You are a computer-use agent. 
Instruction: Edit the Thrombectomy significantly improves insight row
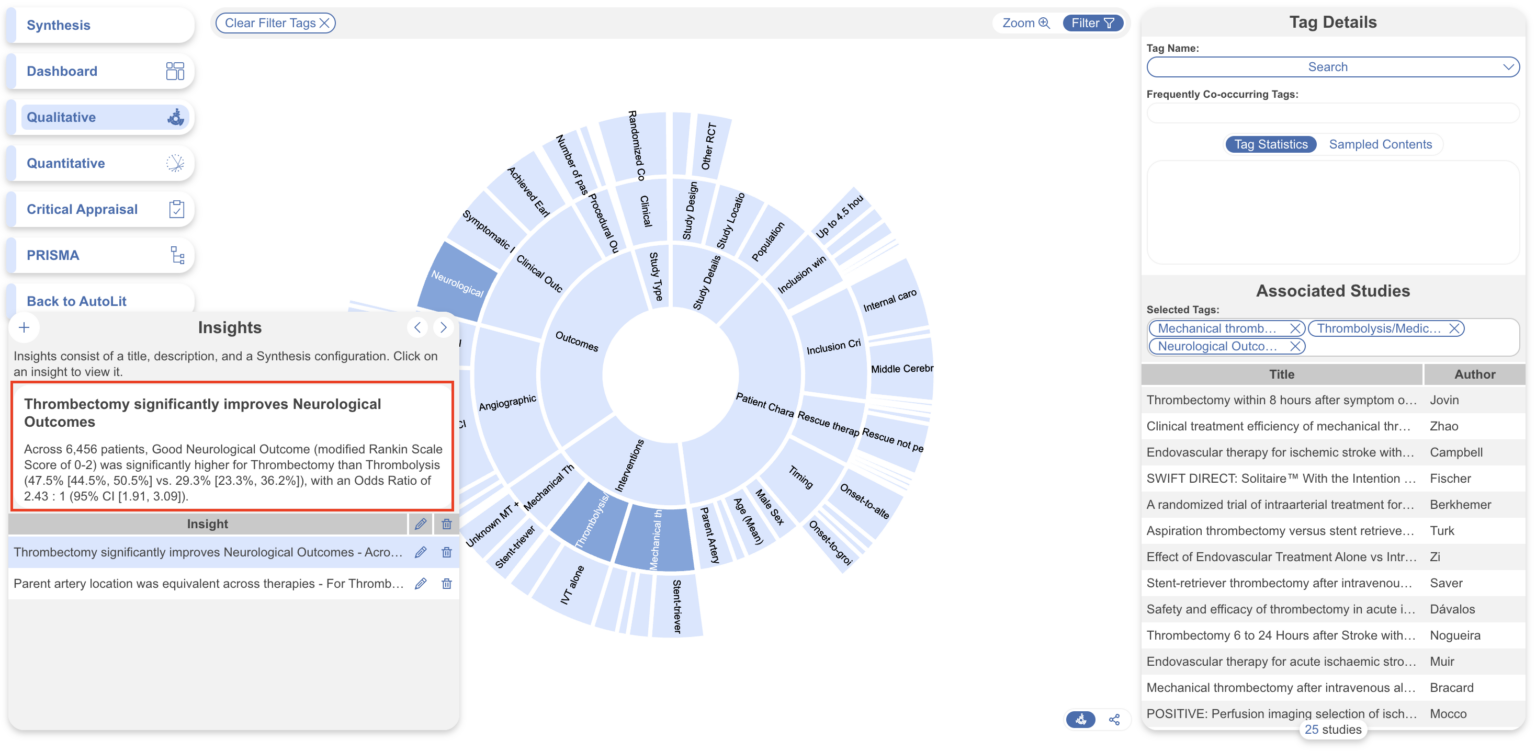(x=420, y=552)
